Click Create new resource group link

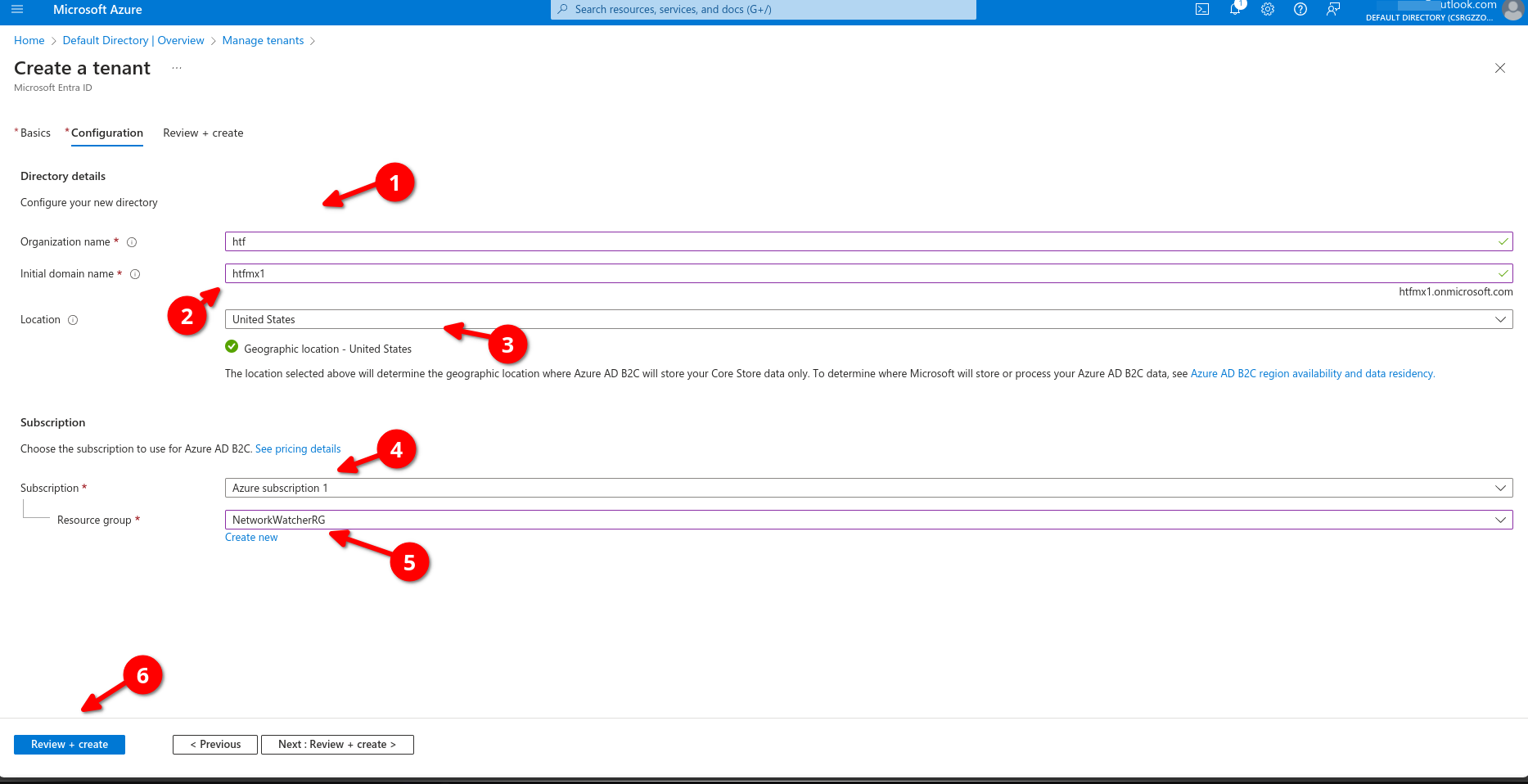(x=251, y=538)
